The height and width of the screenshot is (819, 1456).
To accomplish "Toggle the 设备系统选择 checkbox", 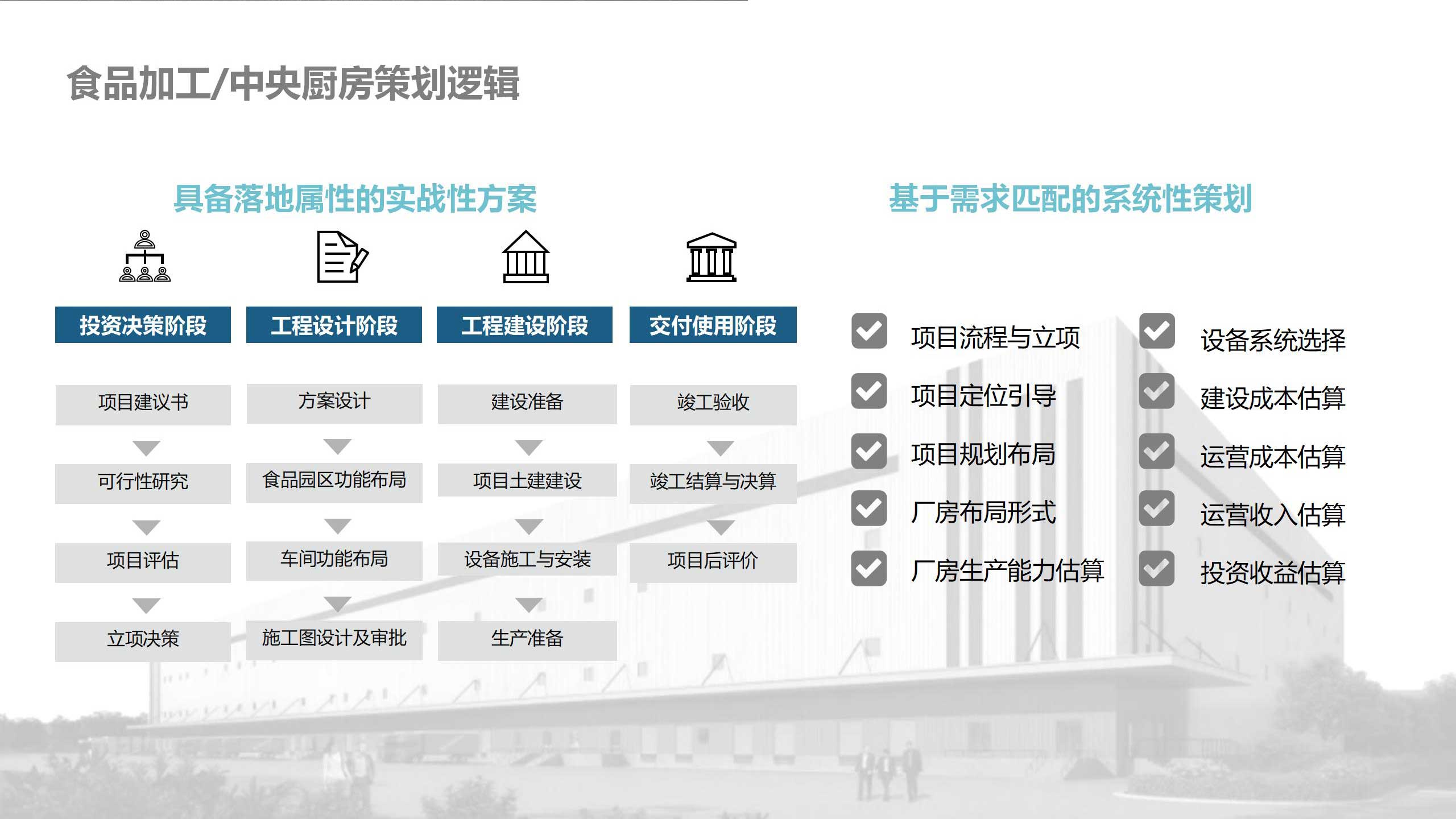I will coord(1156,330).
